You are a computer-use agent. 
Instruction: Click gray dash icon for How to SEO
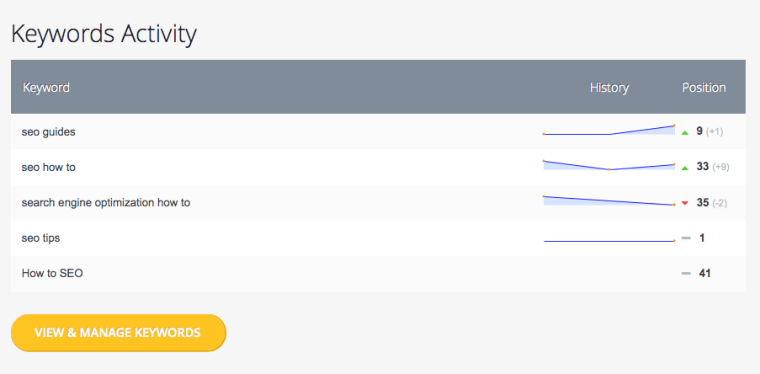click(x=686, y=274)
